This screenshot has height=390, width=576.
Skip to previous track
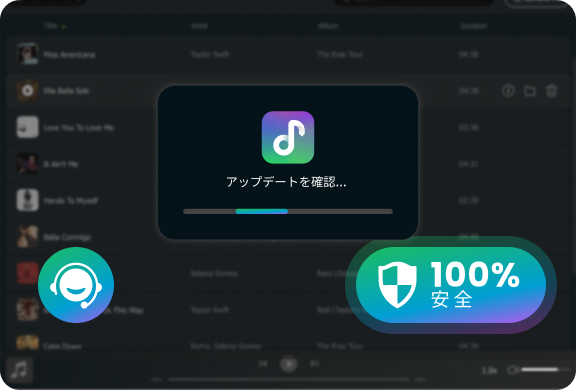pos(263,364)
